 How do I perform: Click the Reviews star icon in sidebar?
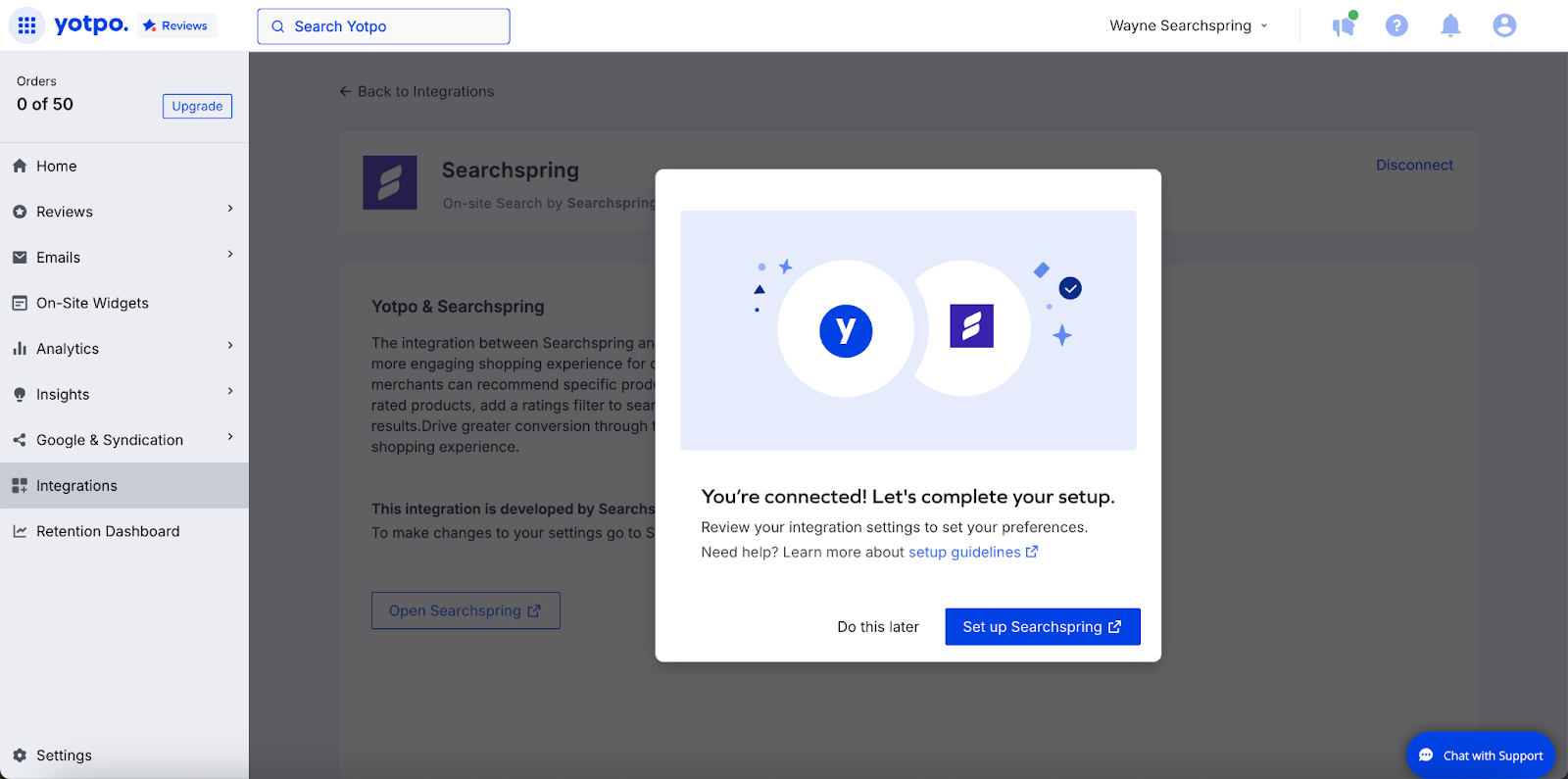pos(20,212)
